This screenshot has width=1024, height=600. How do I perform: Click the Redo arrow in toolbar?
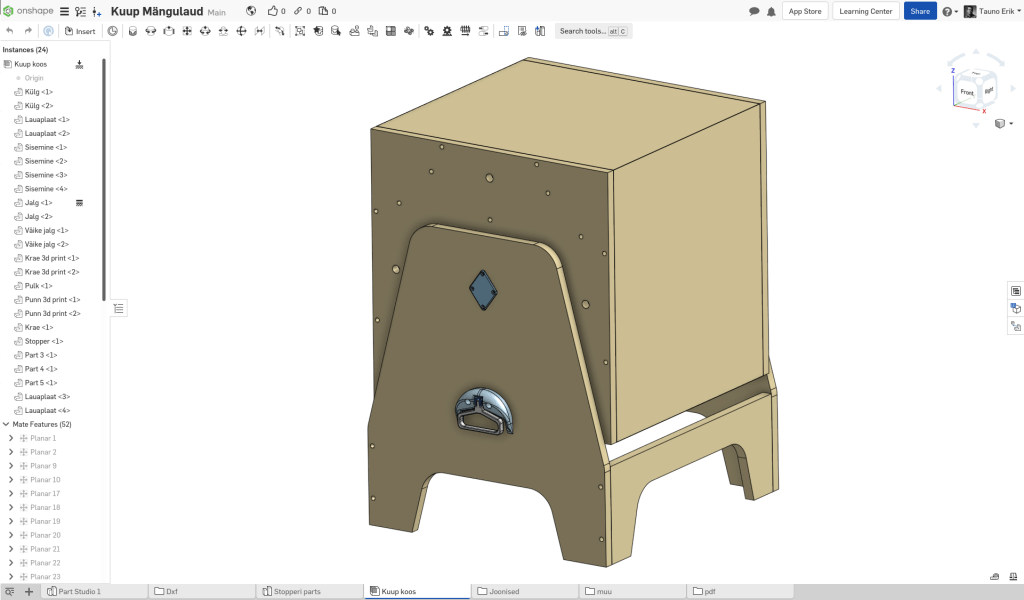28,31
